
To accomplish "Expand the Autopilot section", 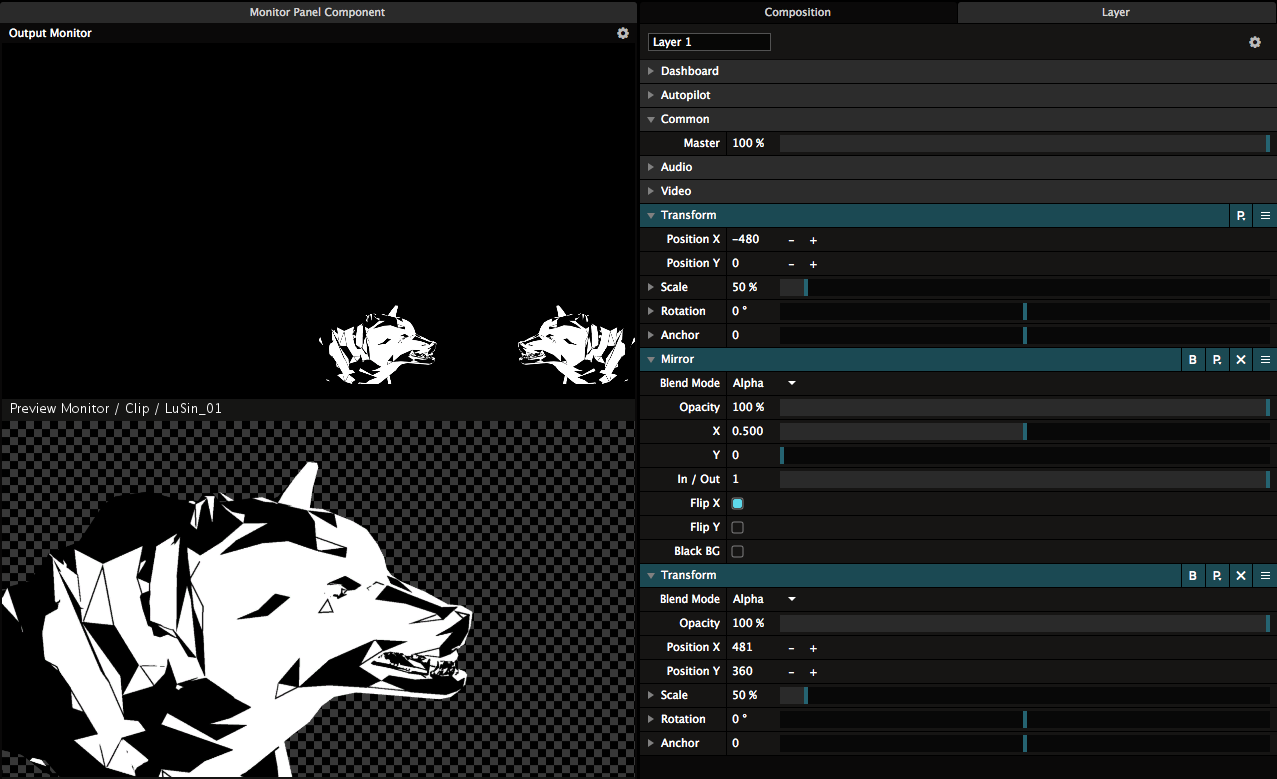I will tap(651, 95).
